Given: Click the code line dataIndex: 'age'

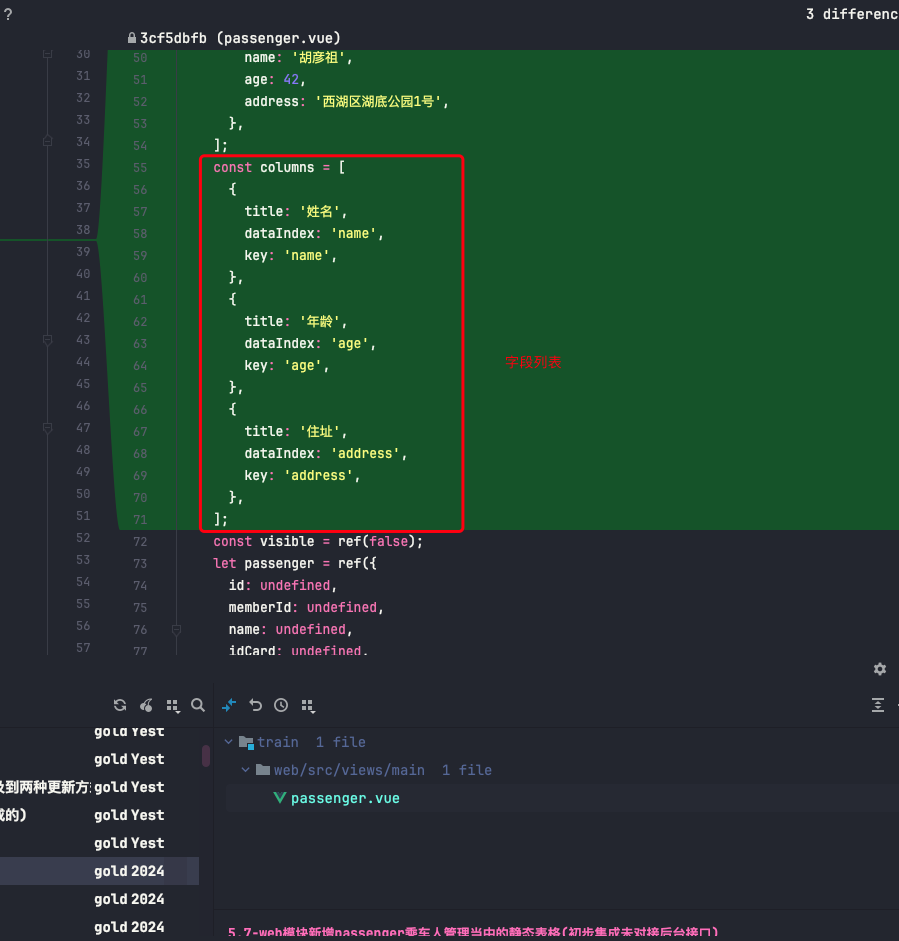Looking at the screenshot, I should 310,343.
